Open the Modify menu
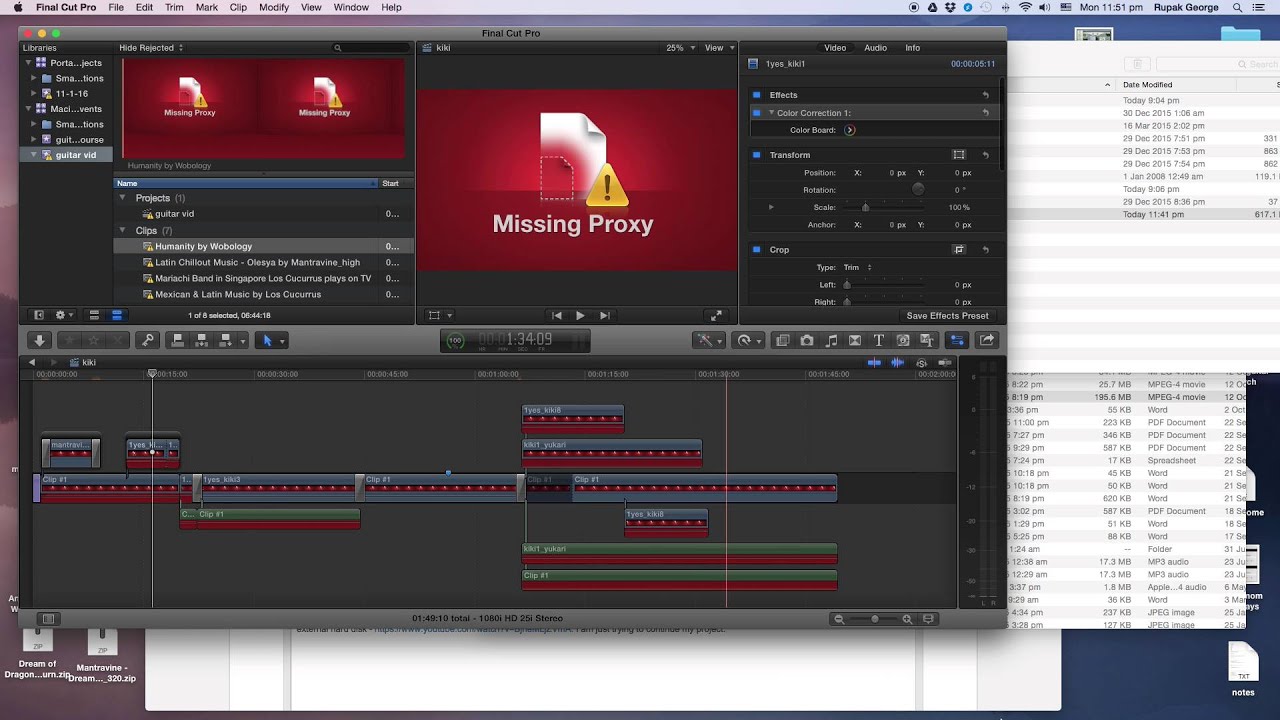Viewport: 1280px width, 720px height. tap(274, 7)
